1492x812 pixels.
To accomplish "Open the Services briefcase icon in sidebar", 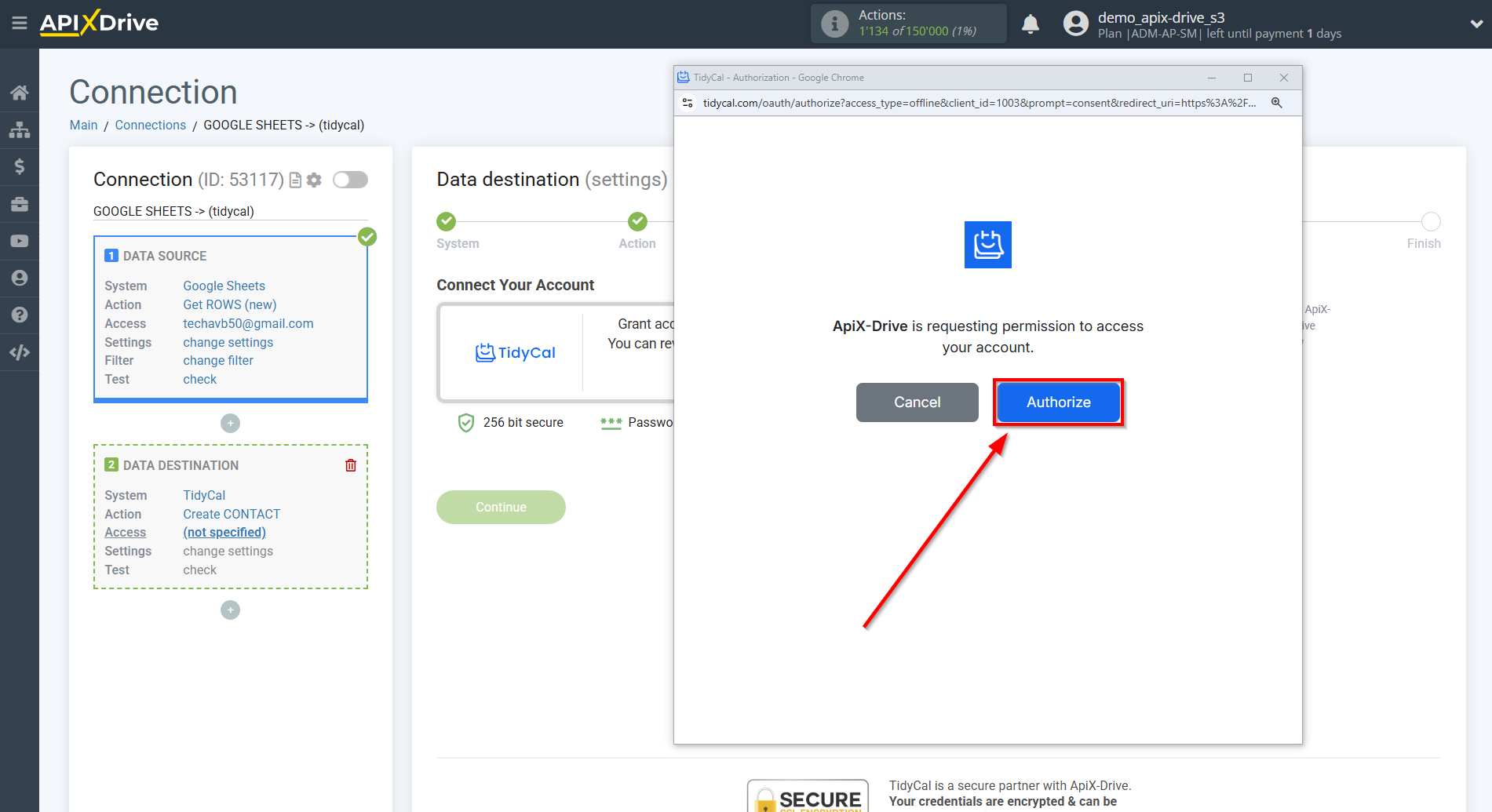I will 20,203.
